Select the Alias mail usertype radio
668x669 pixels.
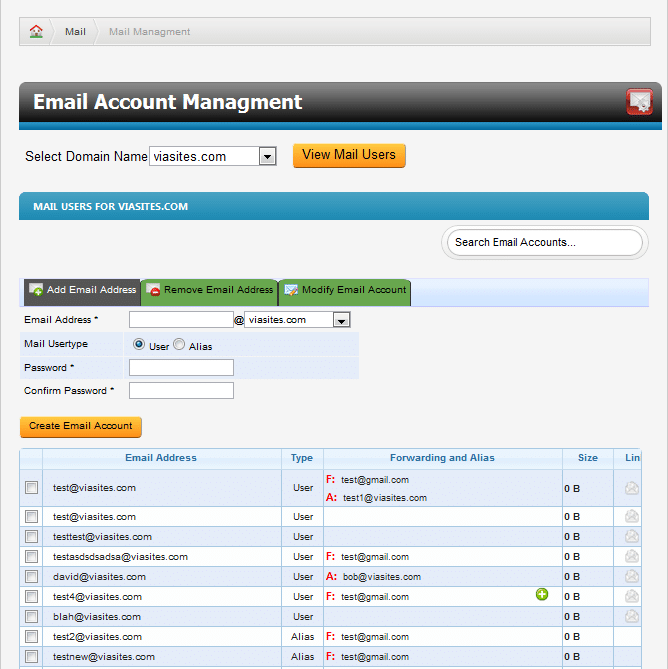coord(179,345)
